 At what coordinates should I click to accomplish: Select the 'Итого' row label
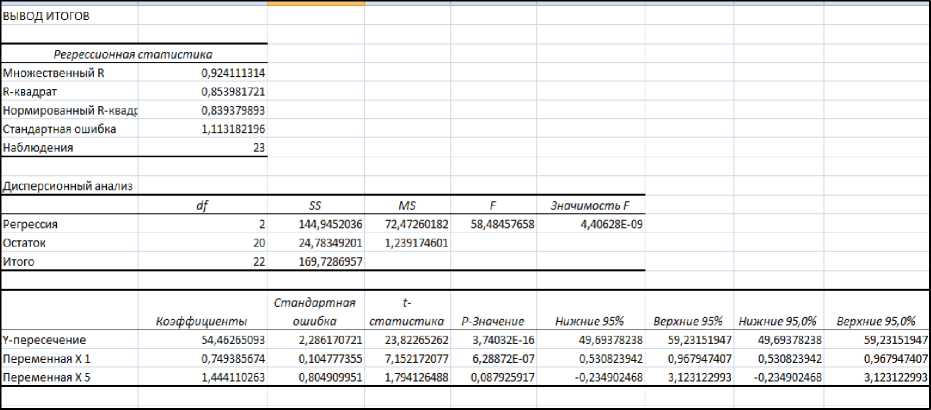18,262
